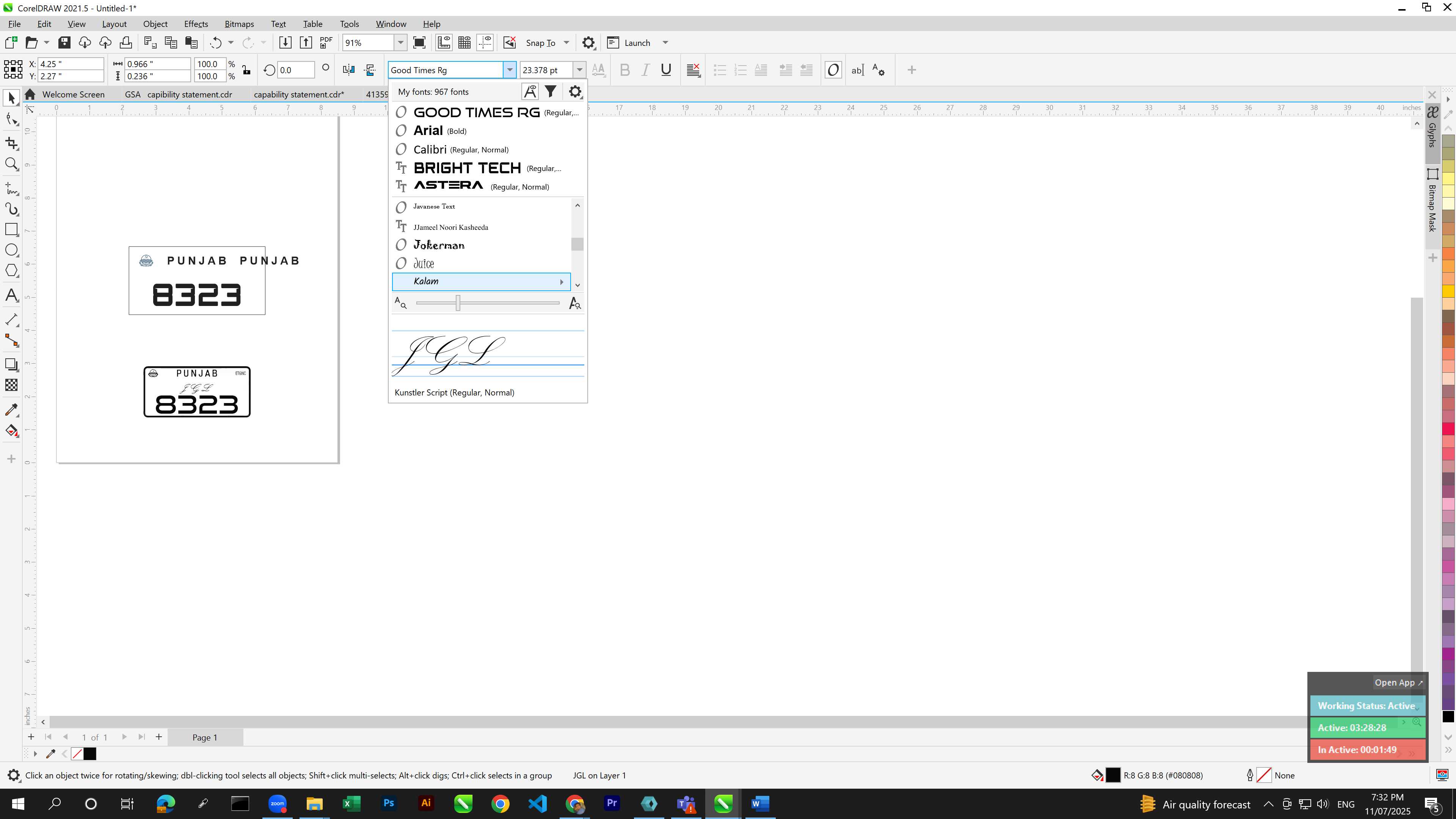Select the Interactive Fill tool

[x=11, y=431]
